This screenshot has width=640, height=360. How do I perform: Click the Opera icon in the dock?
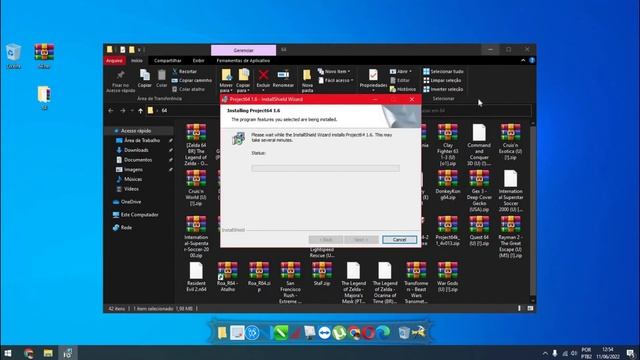click(x=369, y=333)
